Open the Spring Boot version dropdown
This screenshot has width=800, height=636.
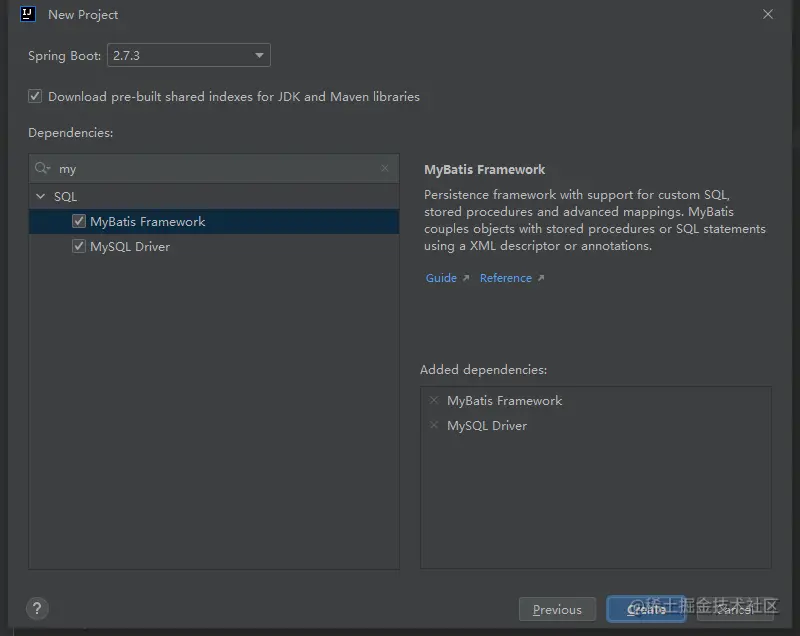pyautogui.click(x=188, y=55)
